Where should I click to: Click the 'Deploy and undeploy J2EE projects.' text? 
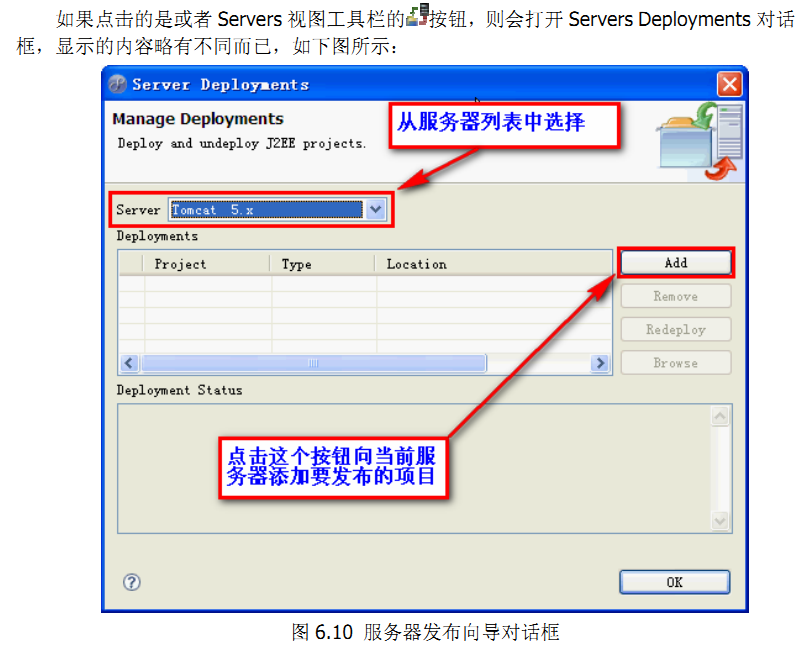pos(242,143)
